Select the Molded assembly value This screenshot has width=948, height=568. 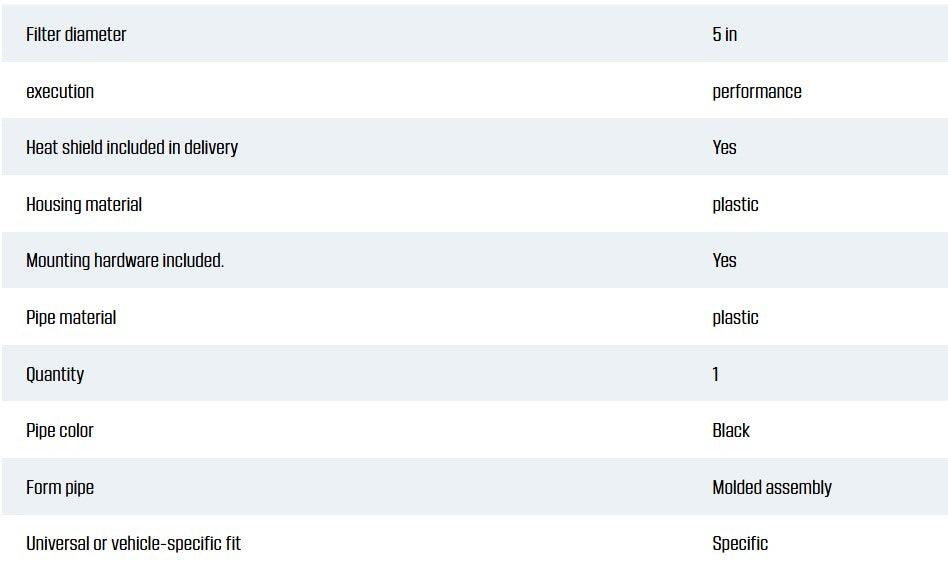click(x=772, y=487)
